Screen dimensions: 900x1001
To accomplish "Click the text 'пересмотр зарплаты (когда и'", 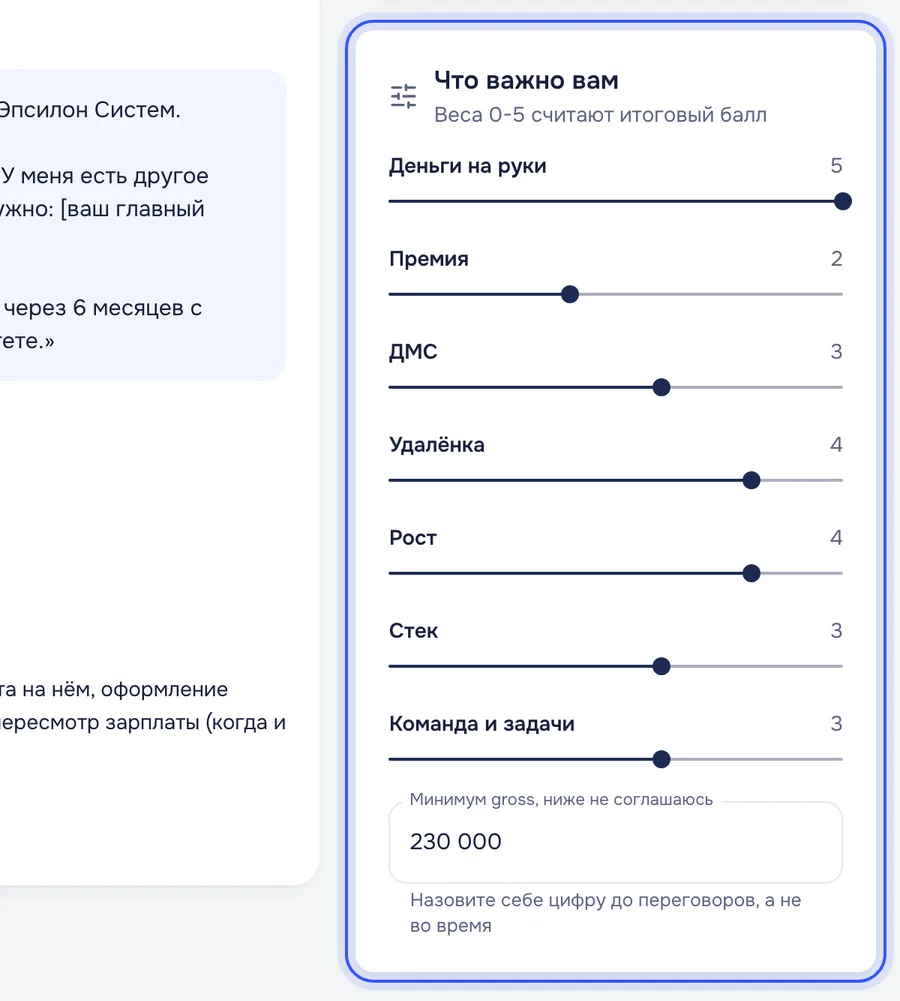I will pyautogui.click(x=142, y=723).
